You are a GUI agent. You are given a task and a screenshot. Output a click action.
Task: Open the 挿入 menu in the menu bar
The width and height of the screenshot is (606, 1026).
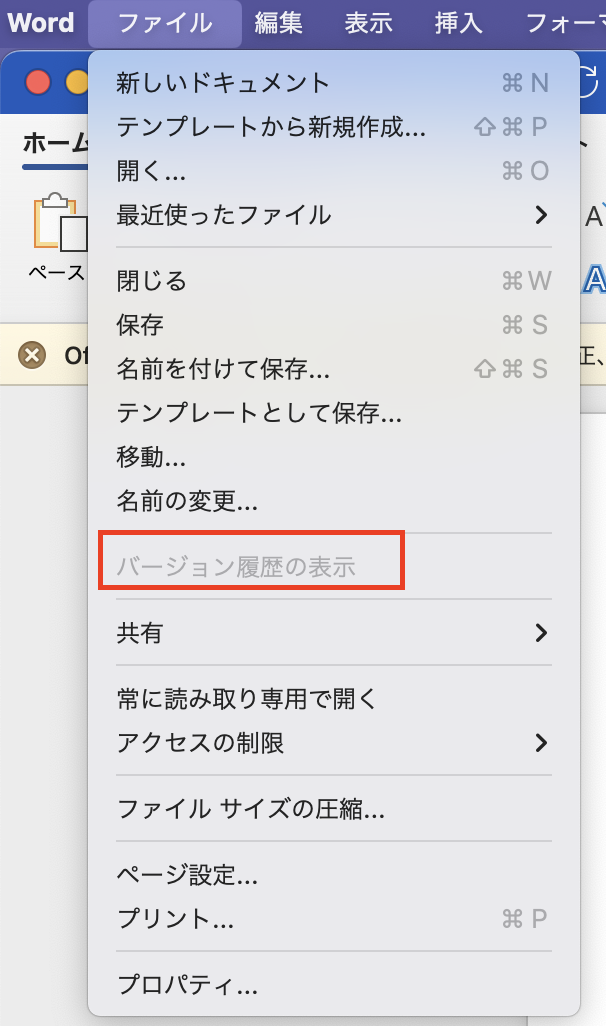(x=459, y=23)
